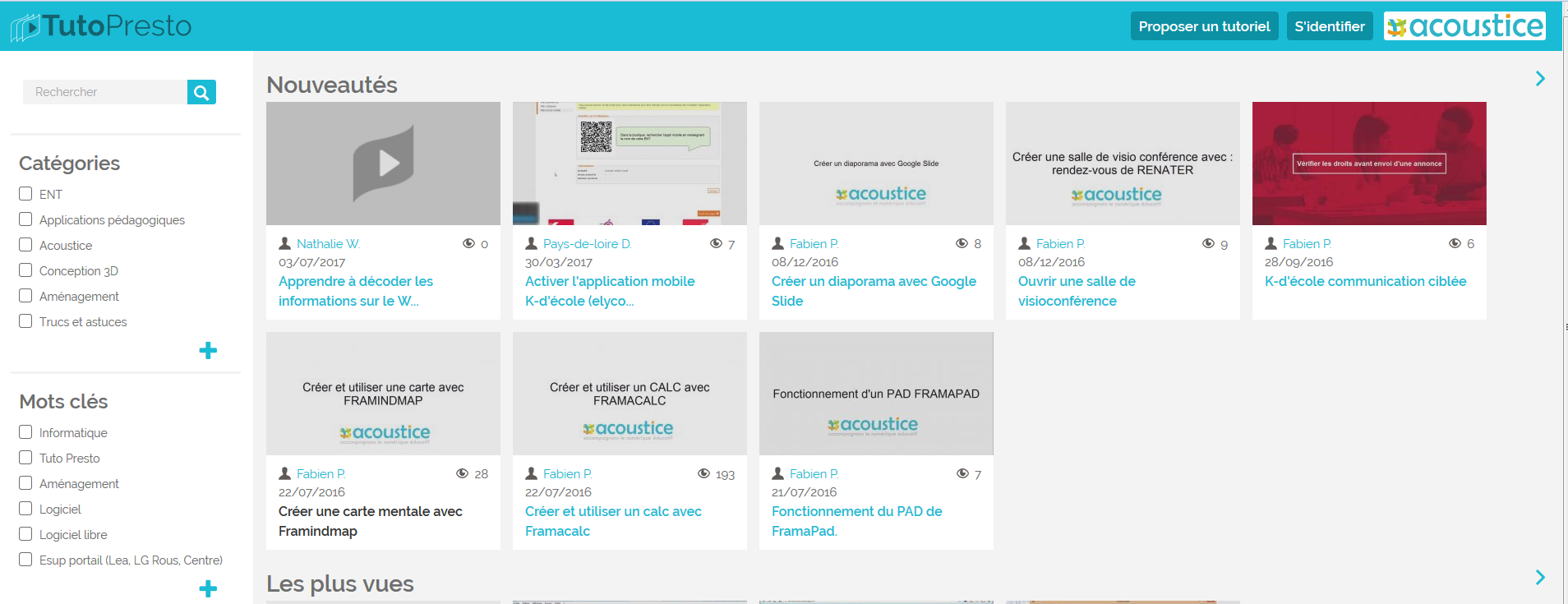The height and width of the screenshot is (604, 1568).
Task: Show next Nouveautés with right chevron
Action: point(1540,79)
